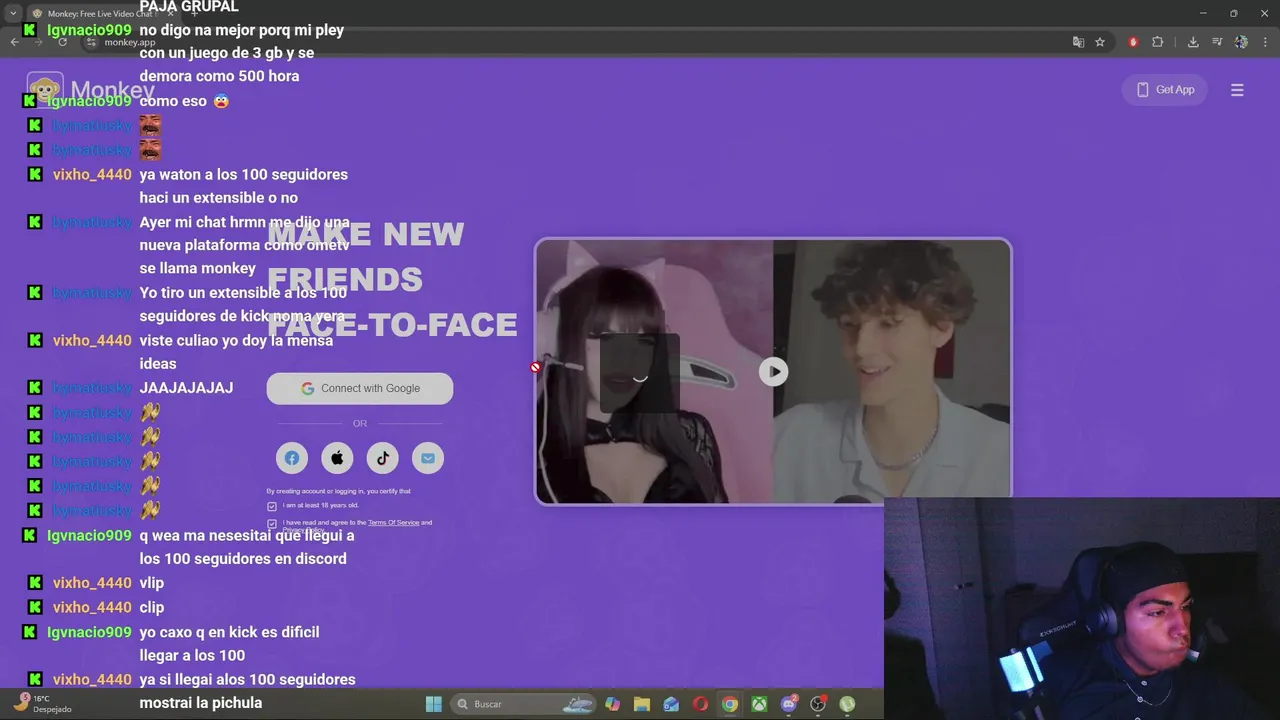This screenshot has height=720, width=1280.
Task: Sign in with the TikTok icon
Action: pyautogui.click(x=382, y=458)
